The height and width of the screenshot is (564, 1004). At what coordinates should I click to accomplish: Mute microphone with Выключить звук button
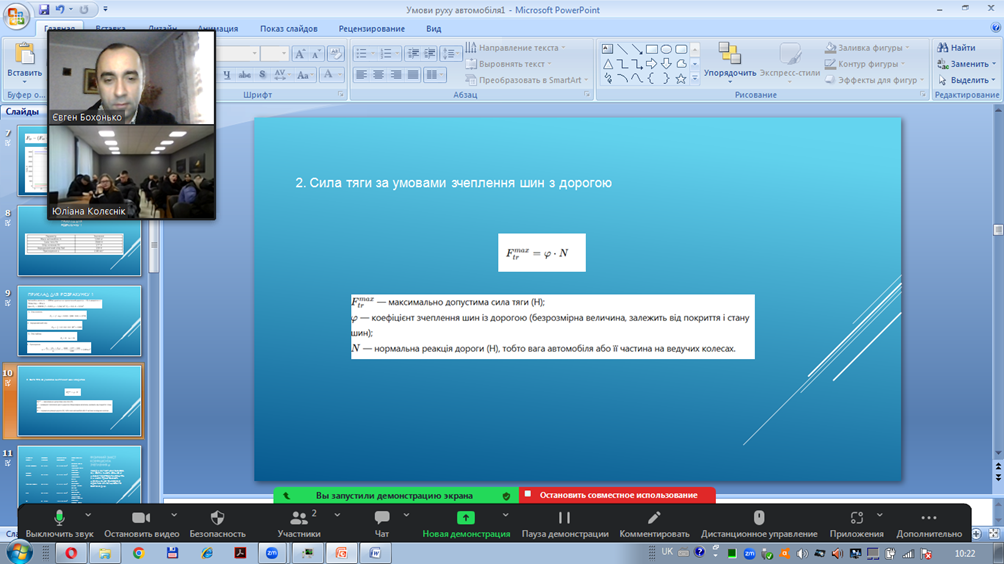[59, 519]
